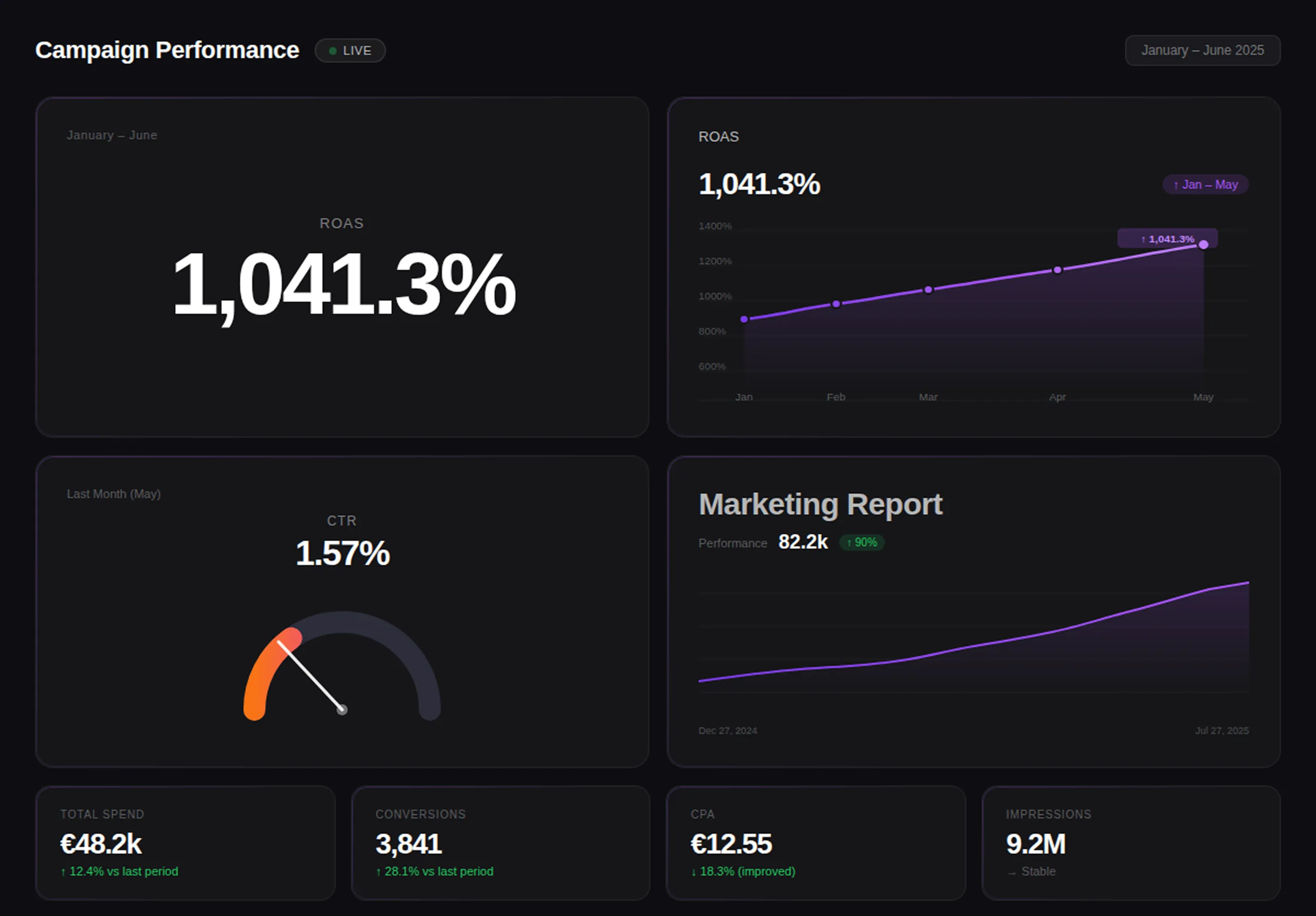
Task: Select the Feb data point on ROAS chart
Action: 836,304
